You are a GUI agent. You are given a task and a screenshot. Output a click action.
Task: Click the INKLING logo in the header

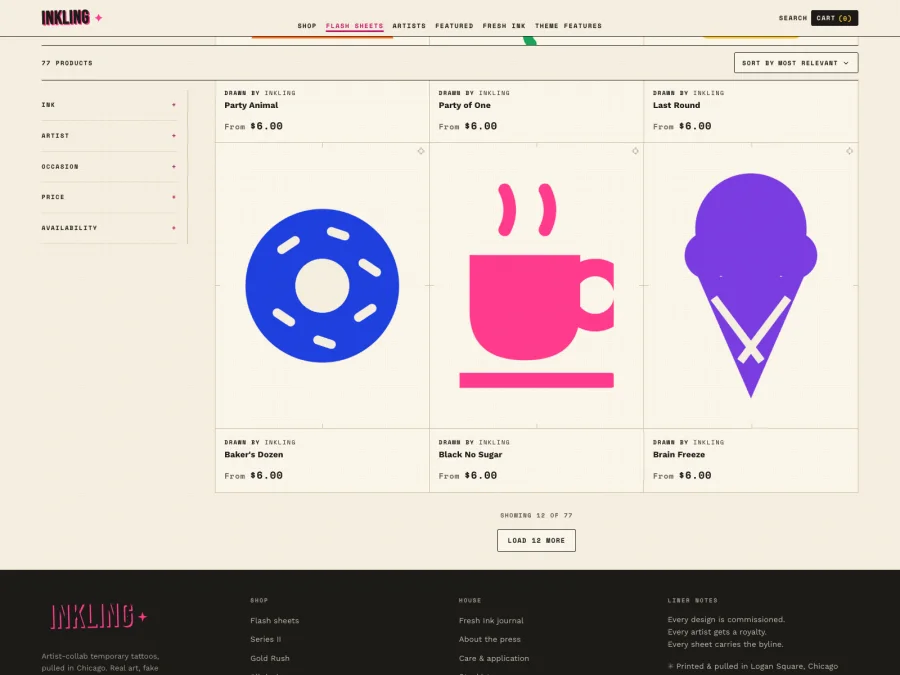tap(65, 18)
